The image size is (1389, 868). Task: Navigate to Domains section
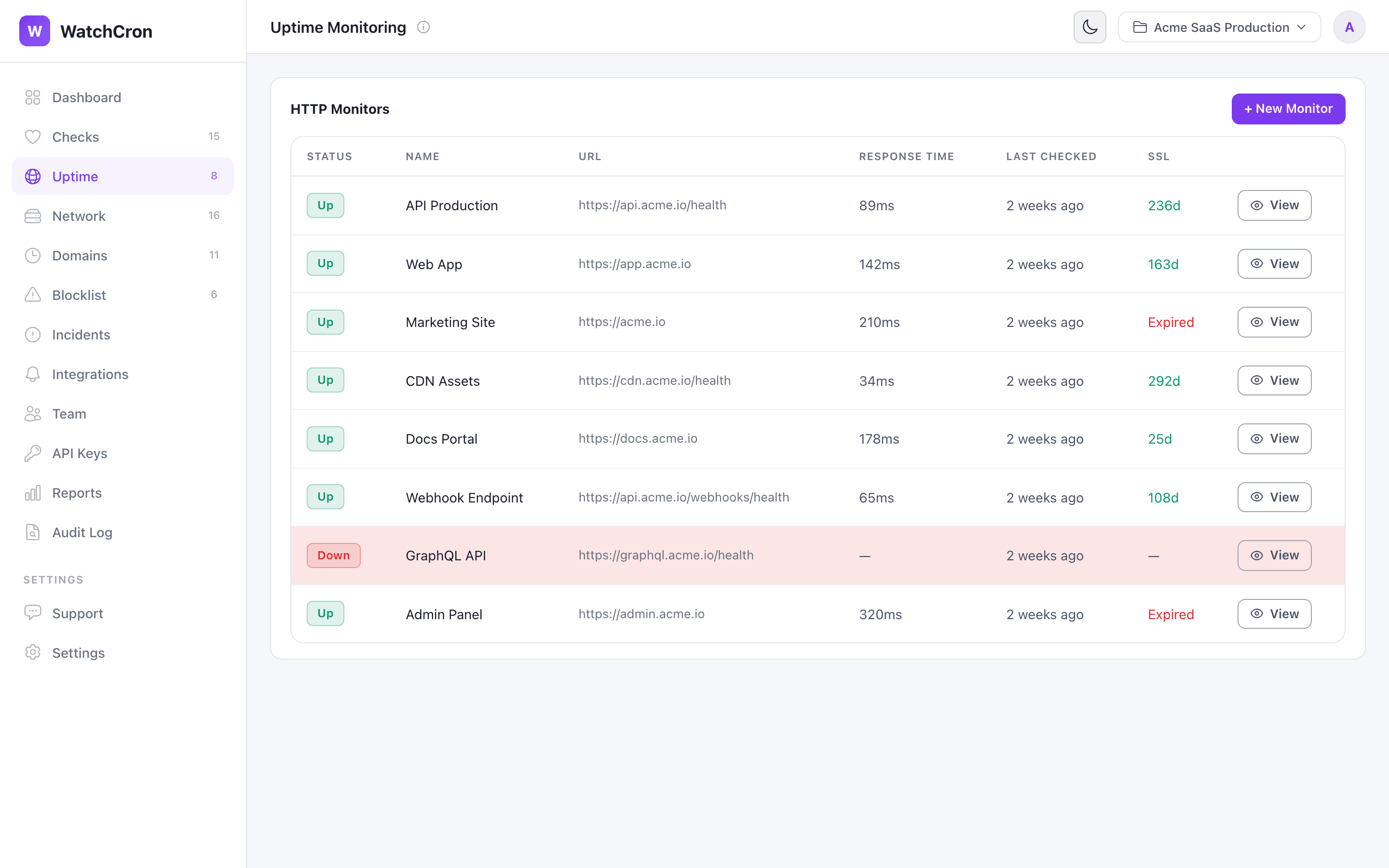123,256
